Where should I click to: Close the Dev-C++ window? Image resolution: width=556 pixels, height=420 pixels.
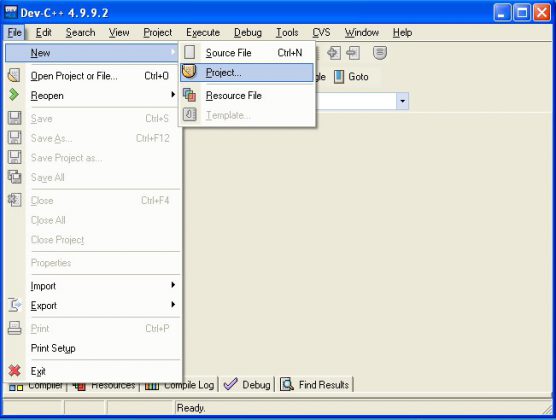click(x=542, y=13)
